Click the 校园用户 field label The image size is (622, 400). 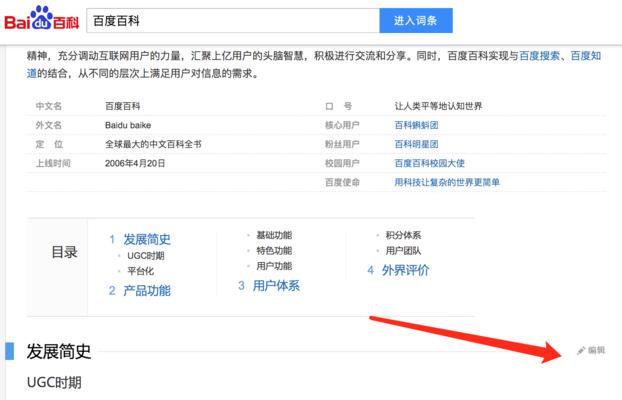pos(342,163)
